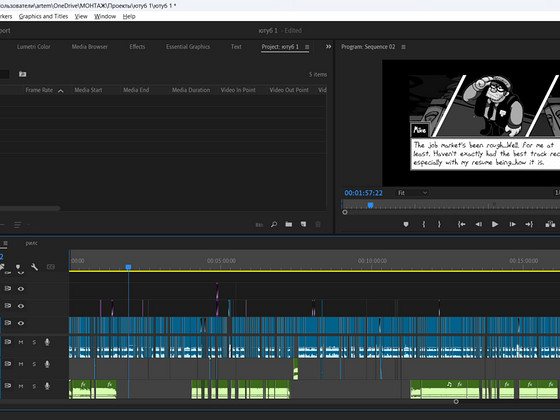Viewport: 560px width, 420px height.
Task: Click the Lift button in Program monitor
Action: click(550, 224)
